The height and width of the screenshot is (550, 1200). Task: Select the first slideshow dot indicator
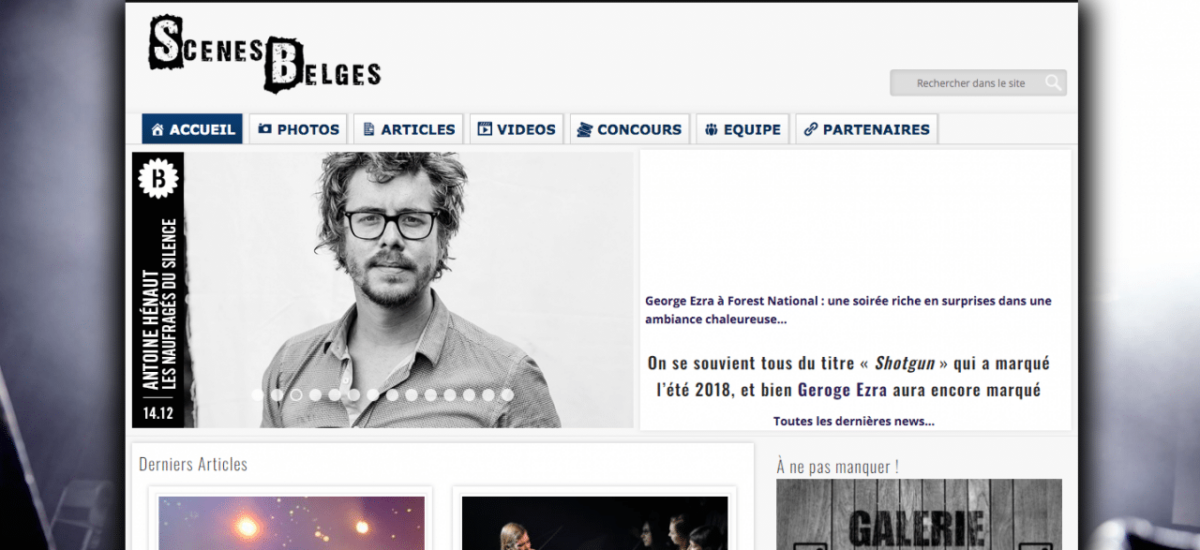pos(257,395)
